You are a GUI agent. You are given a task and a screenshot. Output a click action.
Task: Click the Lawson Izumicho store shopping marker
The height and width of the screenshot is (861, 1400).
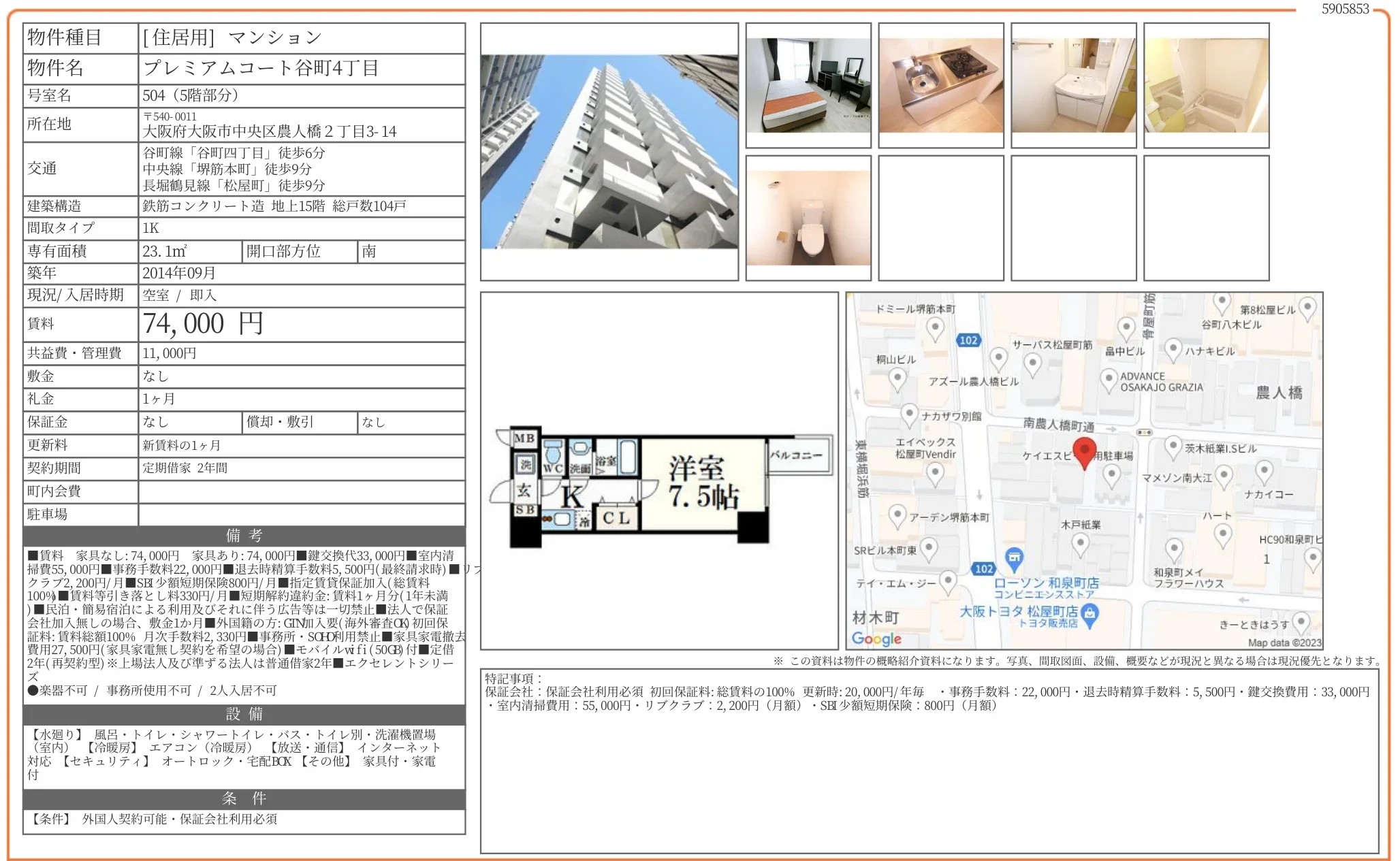coord(1015,559)
